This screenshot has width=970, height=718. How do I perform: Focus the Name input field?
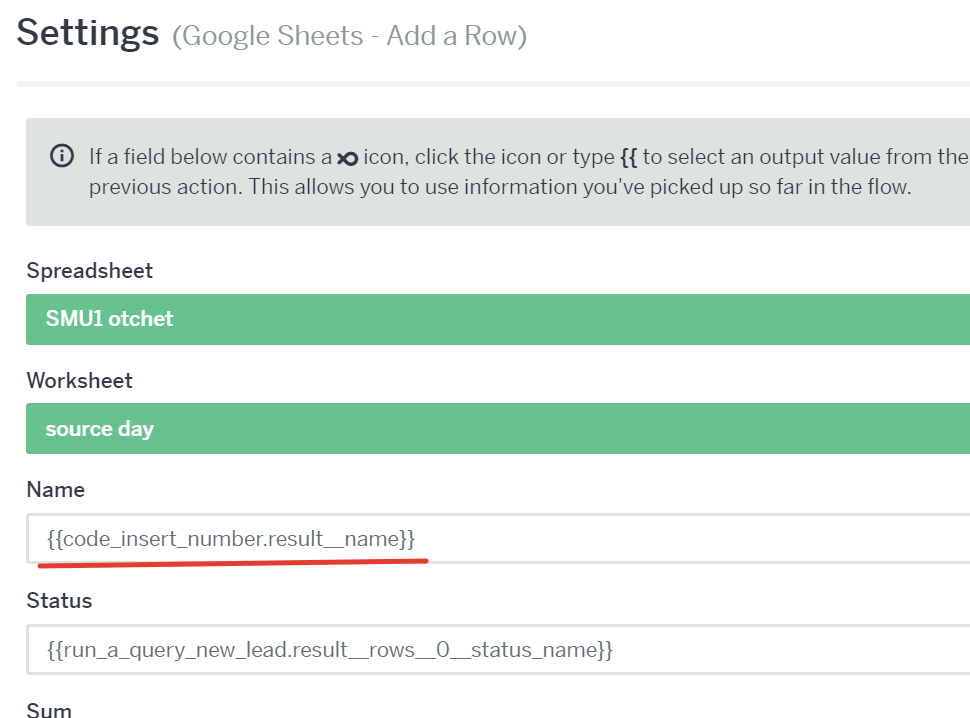[498, 539]
